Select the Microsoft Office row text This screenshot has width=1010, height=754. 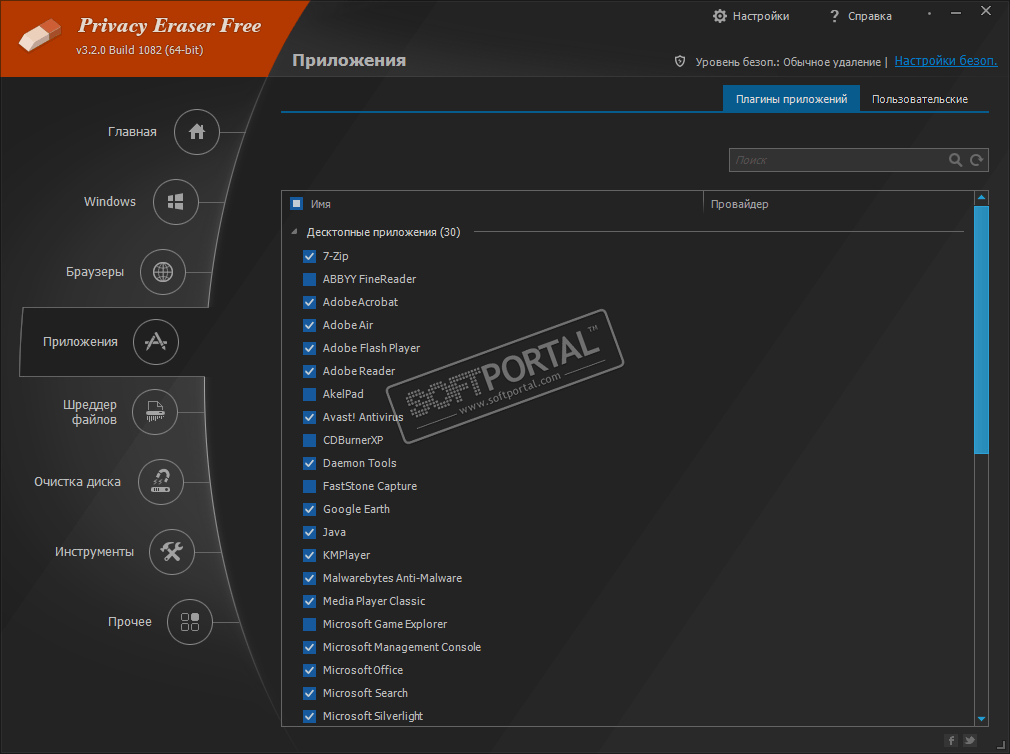point(363,670)
